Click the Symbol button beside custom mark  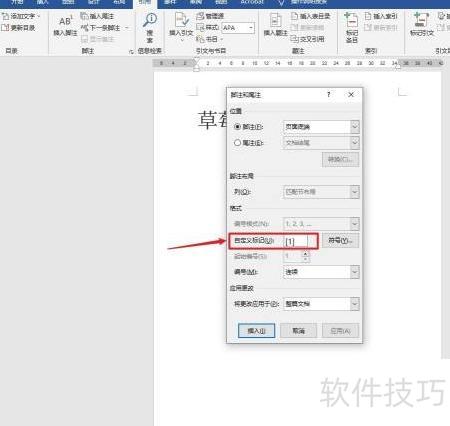point(340,240)
